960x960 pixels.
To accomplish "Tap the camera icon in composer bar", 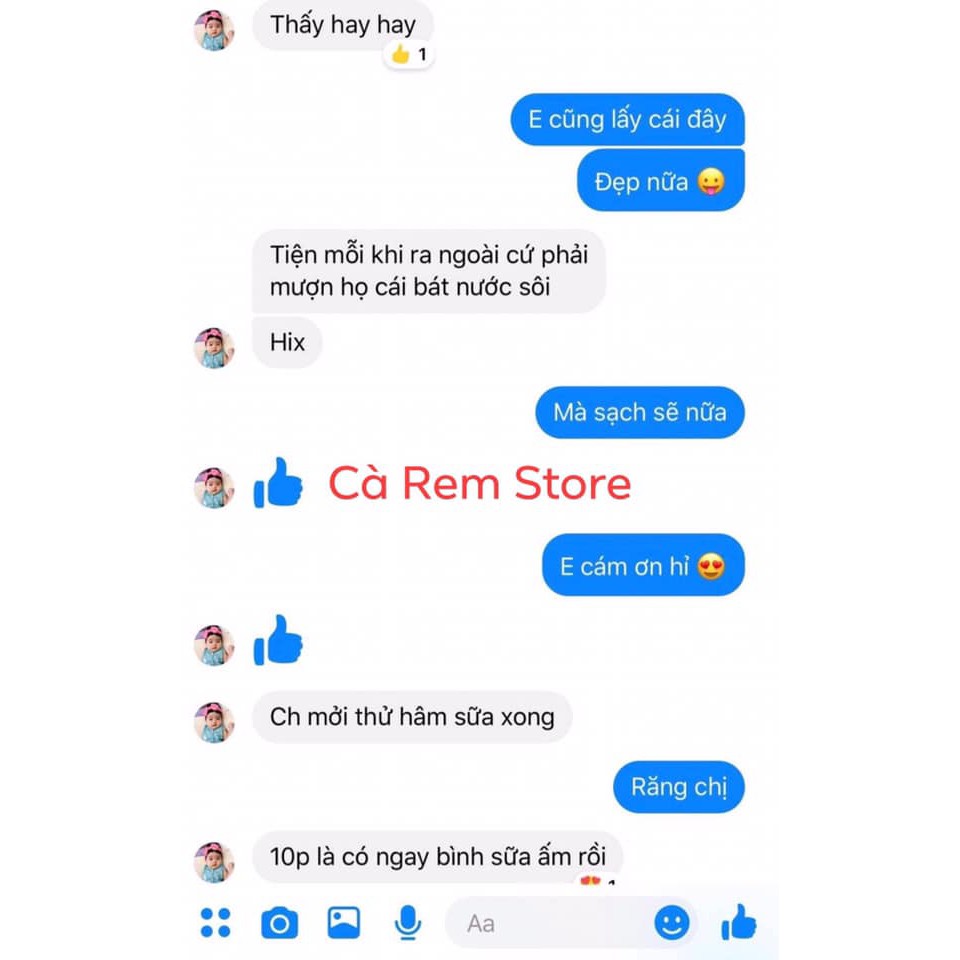I will tap(280, 923).
